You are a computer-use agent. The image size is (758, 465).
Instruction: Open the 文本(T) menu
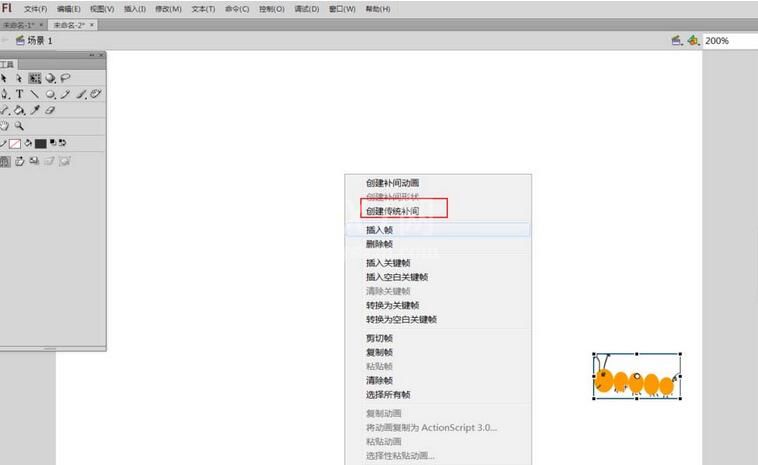203,9
